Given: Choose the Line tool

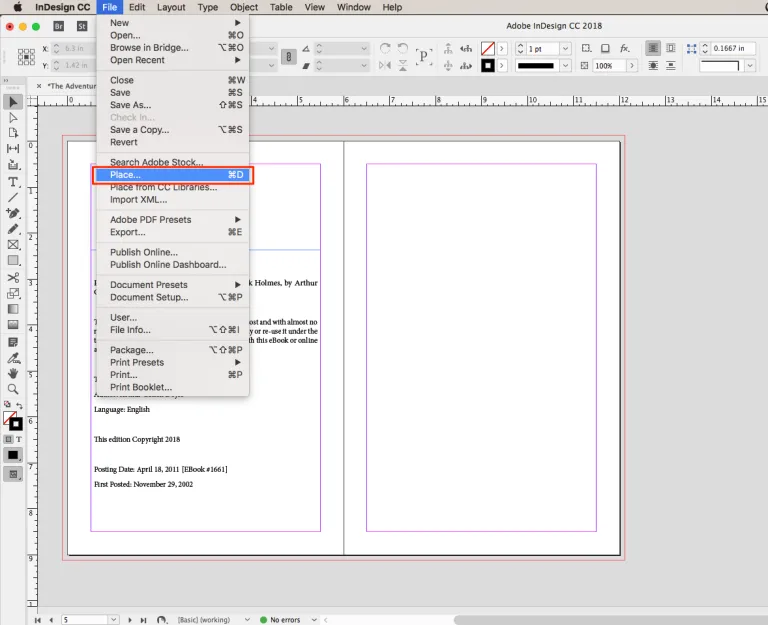Looking at the screenshot, I should point(13,197).
